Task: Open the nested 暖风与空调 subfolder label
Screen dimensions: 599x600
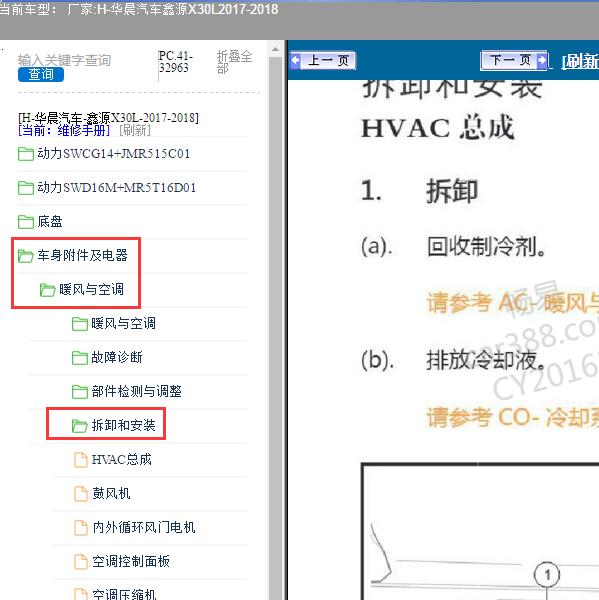Action: click(x=123, y=323)
